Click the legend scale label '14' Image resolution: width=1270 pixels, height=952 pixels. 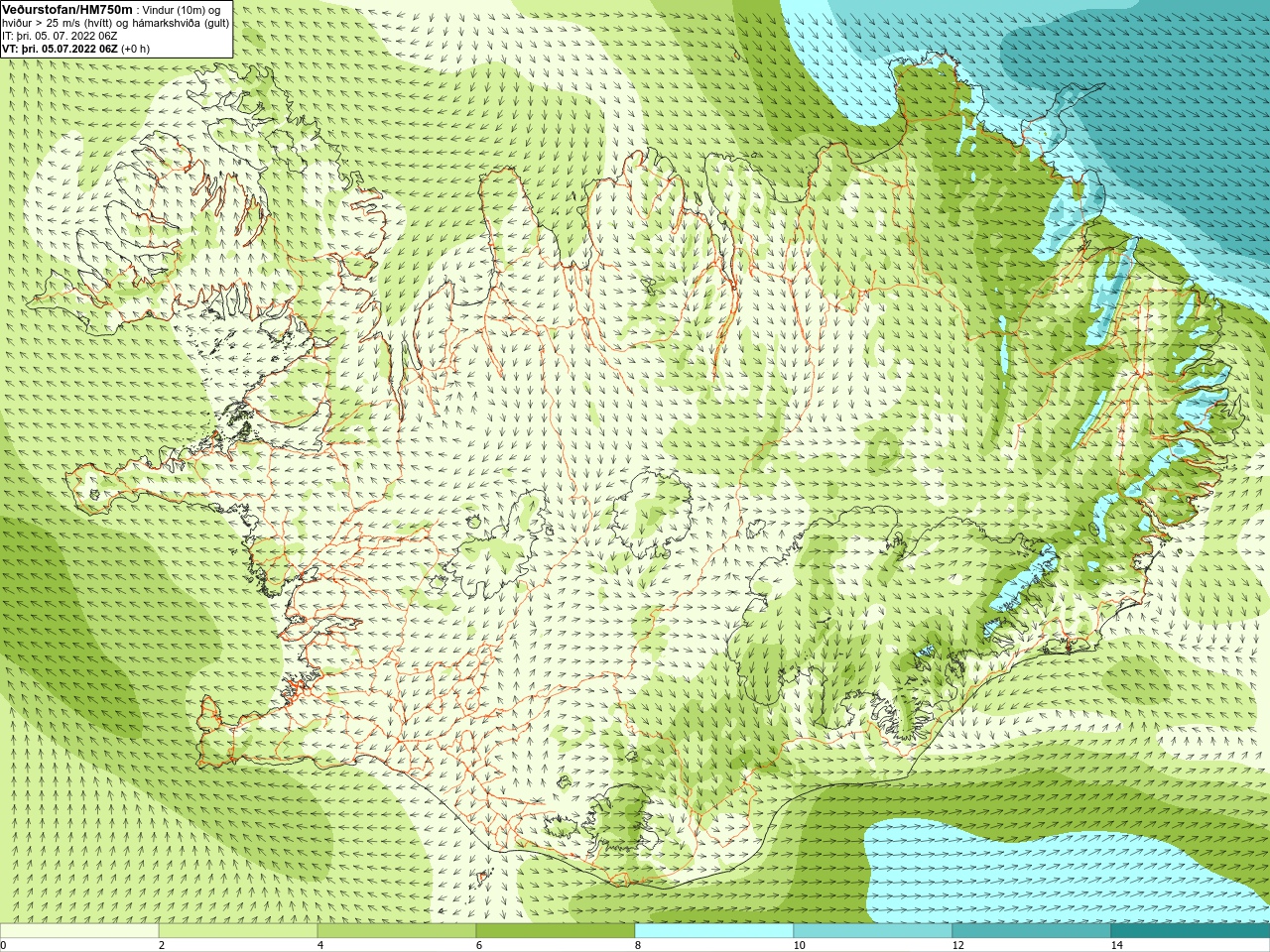point(1116,945)
